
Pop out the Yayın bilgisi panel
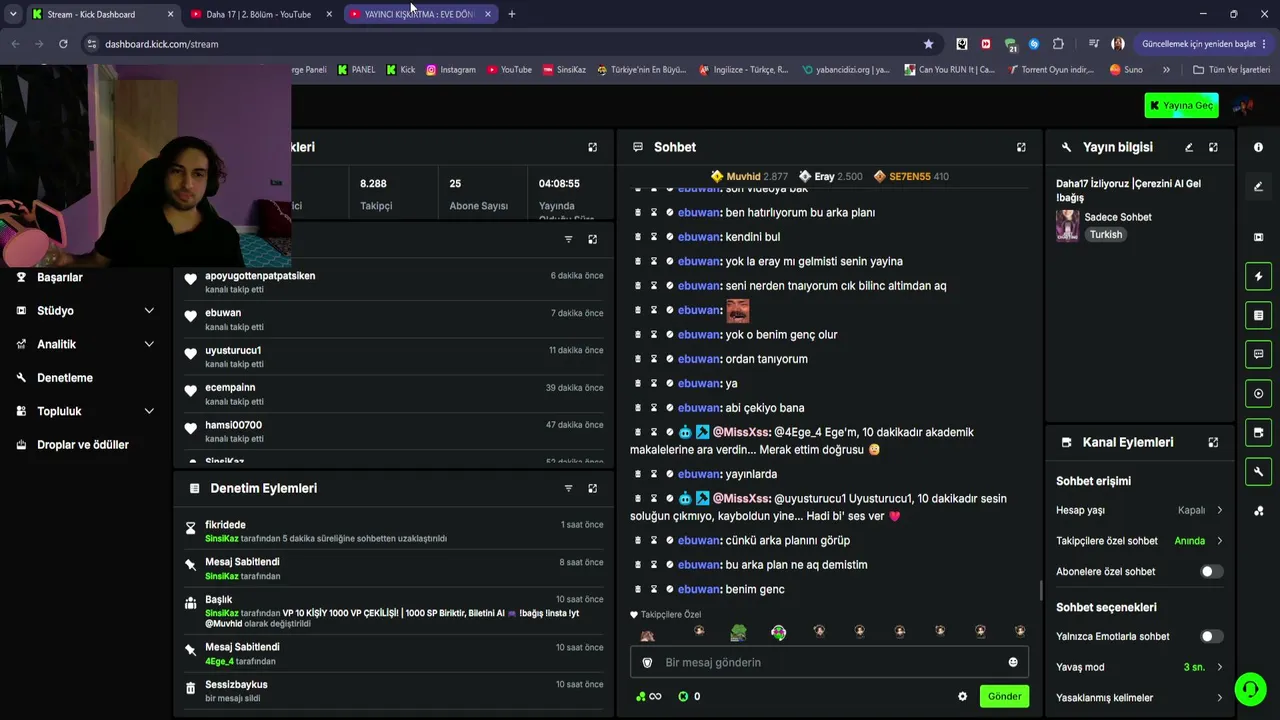pyautogui.click(x=1213, y=147)
